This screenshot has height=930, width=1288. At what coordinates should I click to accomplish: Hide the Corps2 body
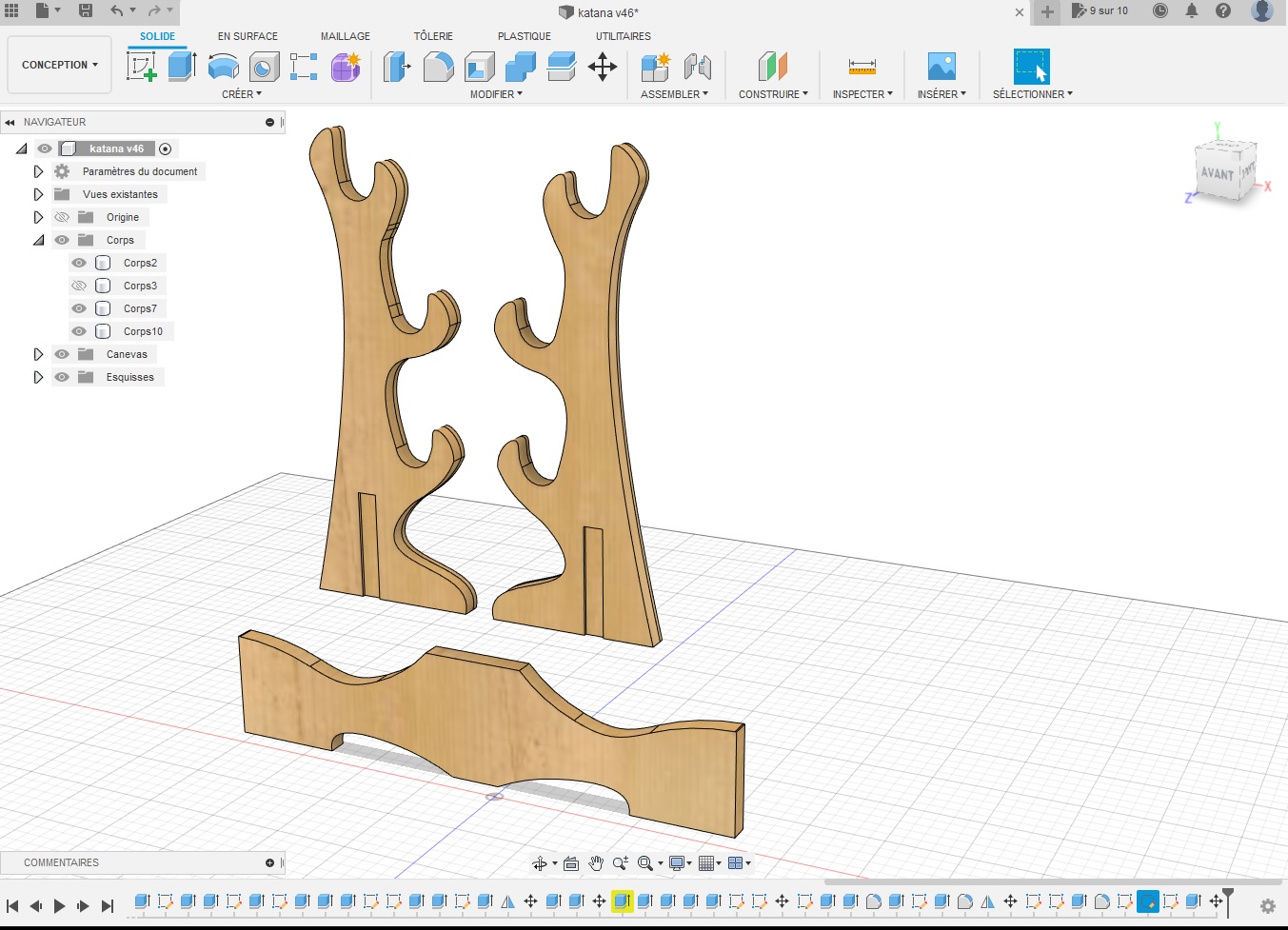point(79,263)
